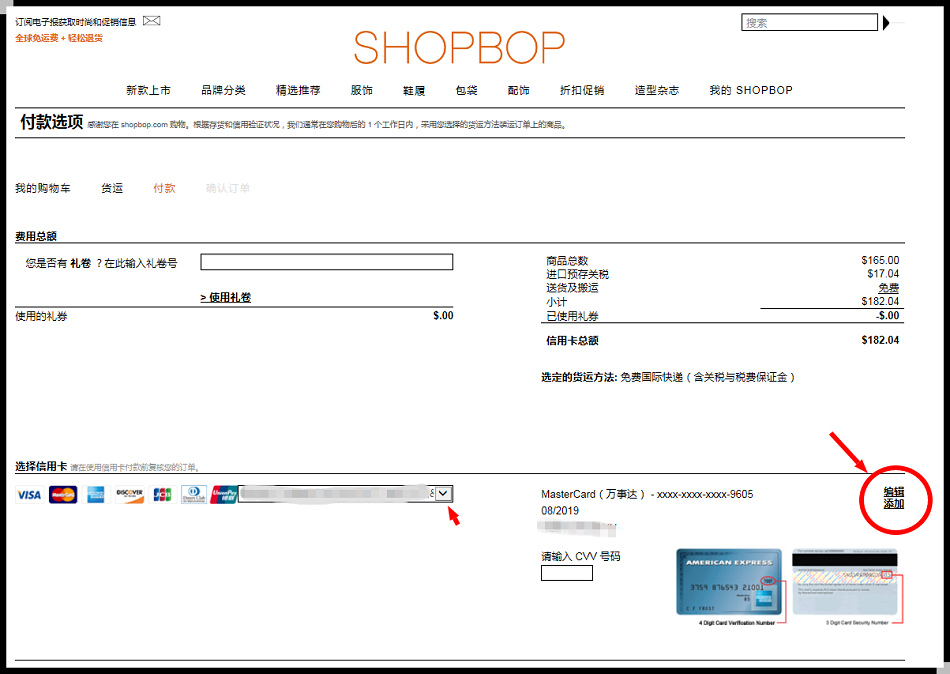Click the 免费 shipping link
950x674 pixels.
(889, 288)
